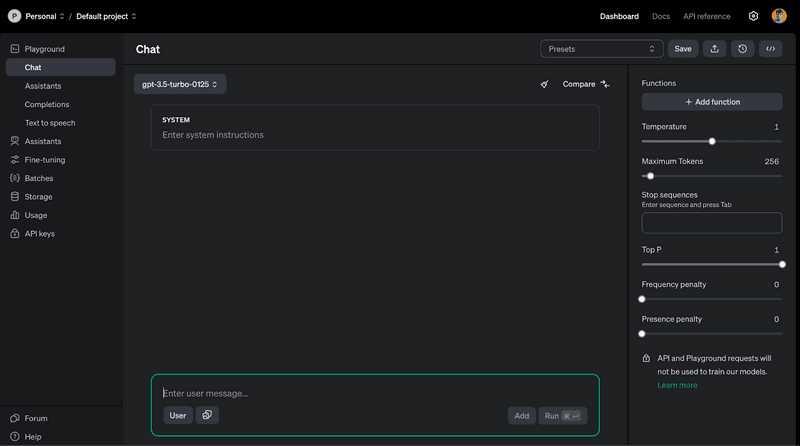The image size is (800, 446).
Task: Open the Default project switcher
Action: (x=106, y=16)
